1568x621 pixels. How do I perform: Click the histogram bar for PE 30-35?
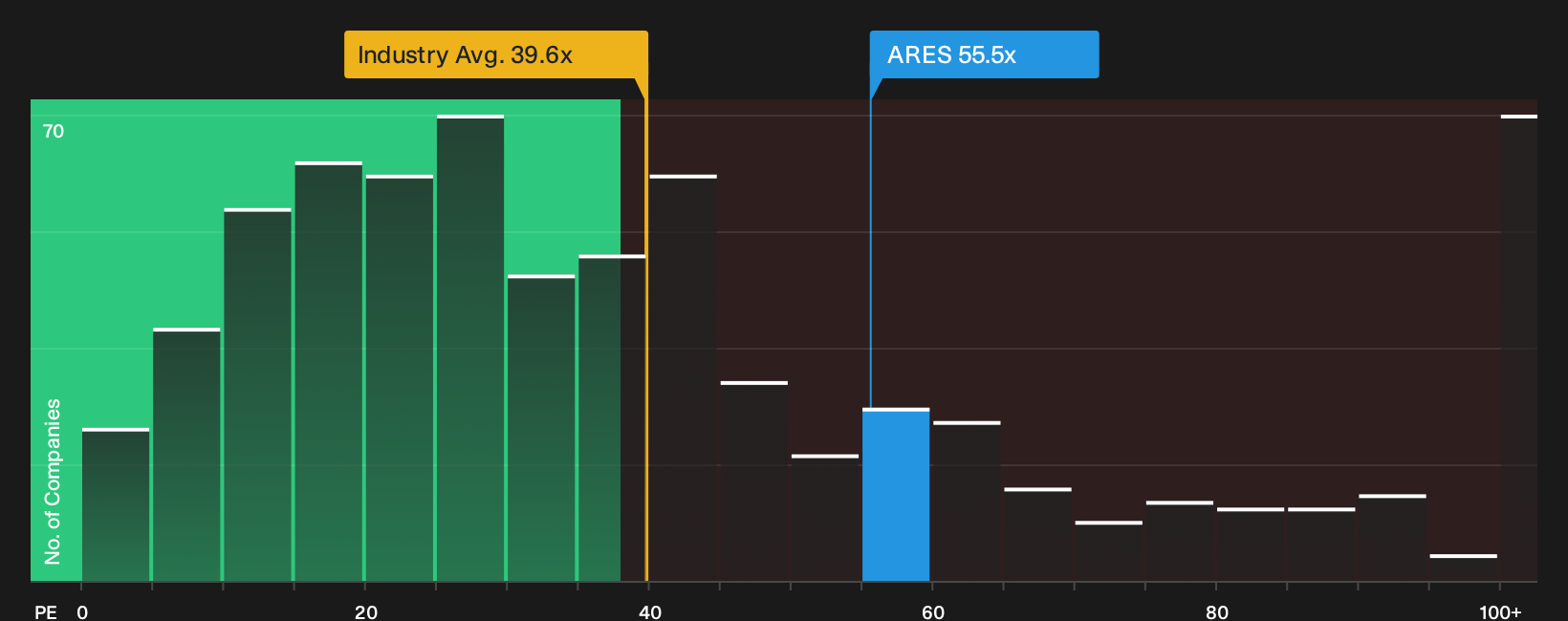click(x=541, y=428)
